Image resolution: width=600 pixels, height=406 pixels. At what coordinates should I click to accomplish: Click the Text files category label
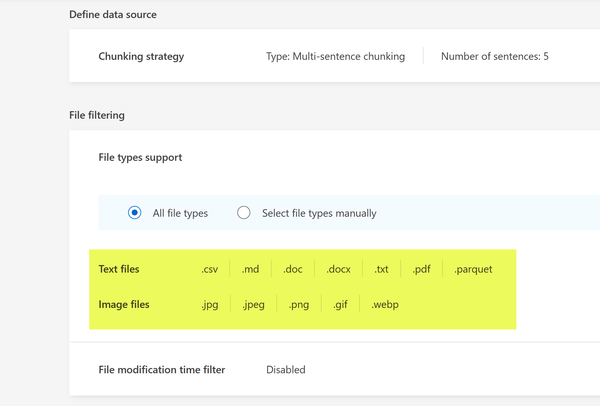point(119,269)
